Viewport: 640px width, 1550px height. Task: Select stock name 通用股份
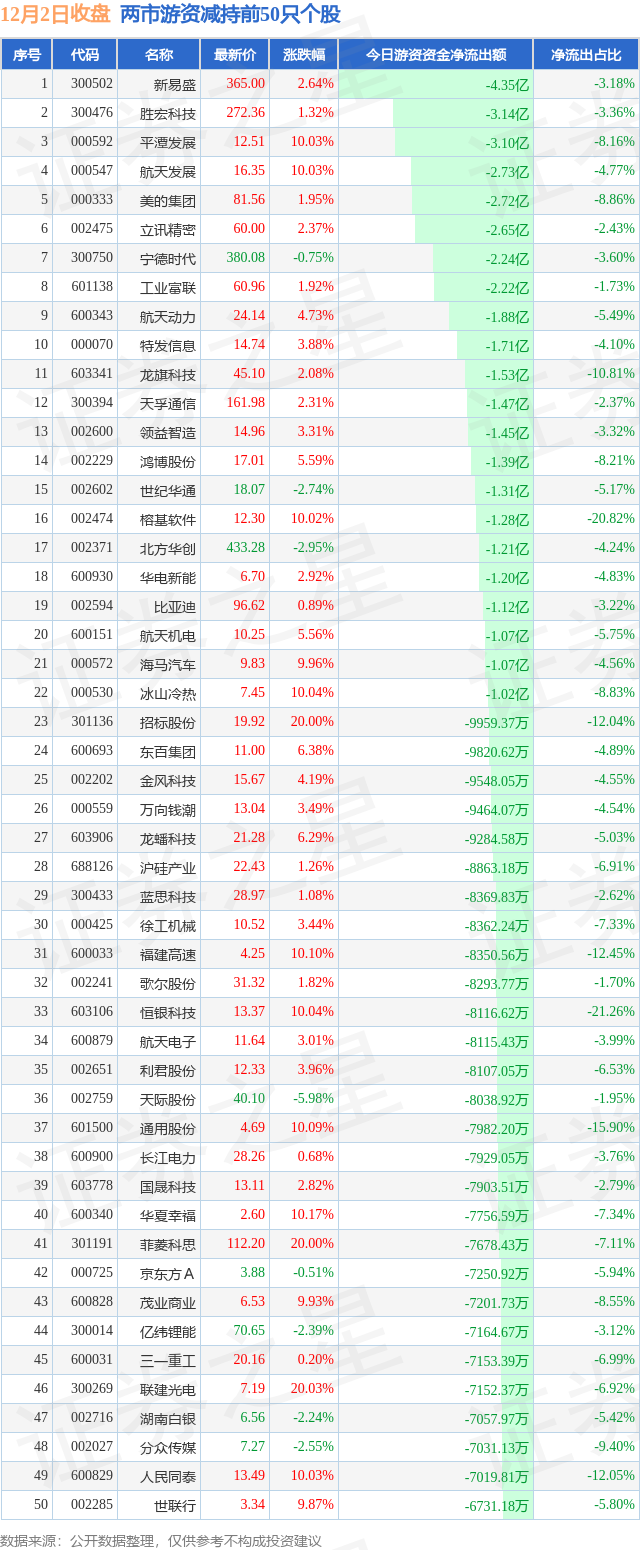(x=168, y=1129)
